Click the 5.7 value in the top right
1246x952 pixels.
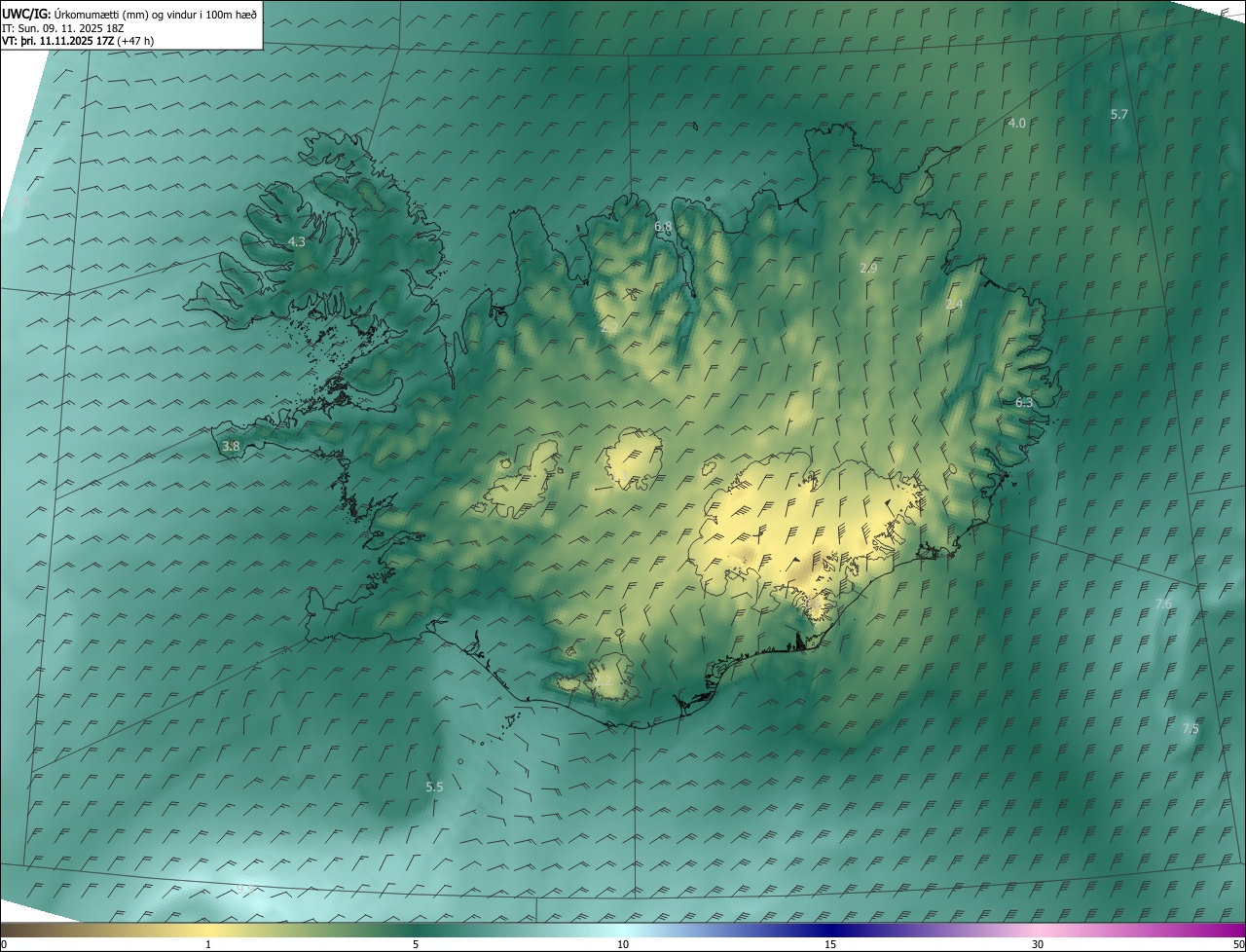coord(1119,114)
